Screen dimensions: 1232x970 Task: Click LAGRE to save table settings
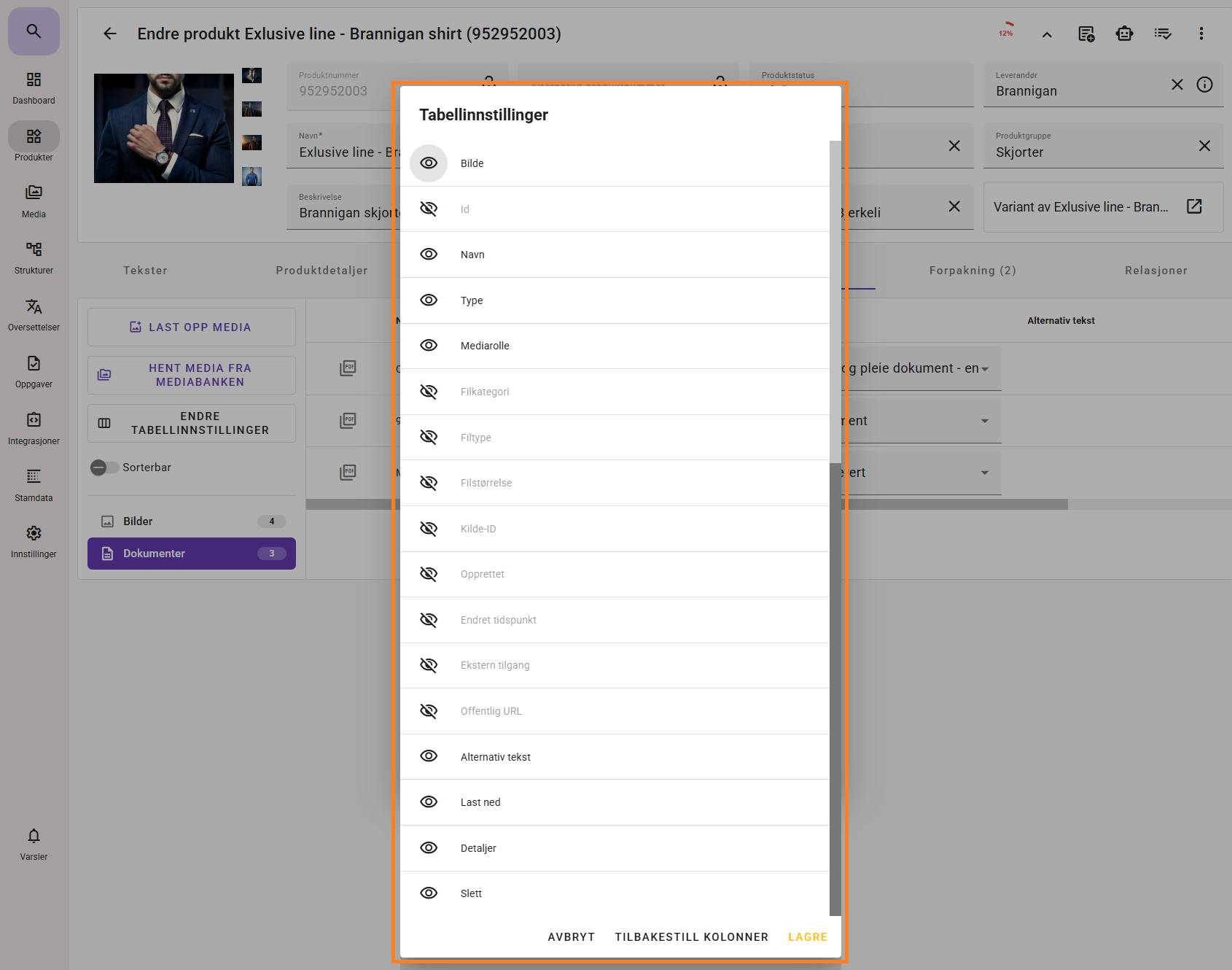tap(807, 937)
